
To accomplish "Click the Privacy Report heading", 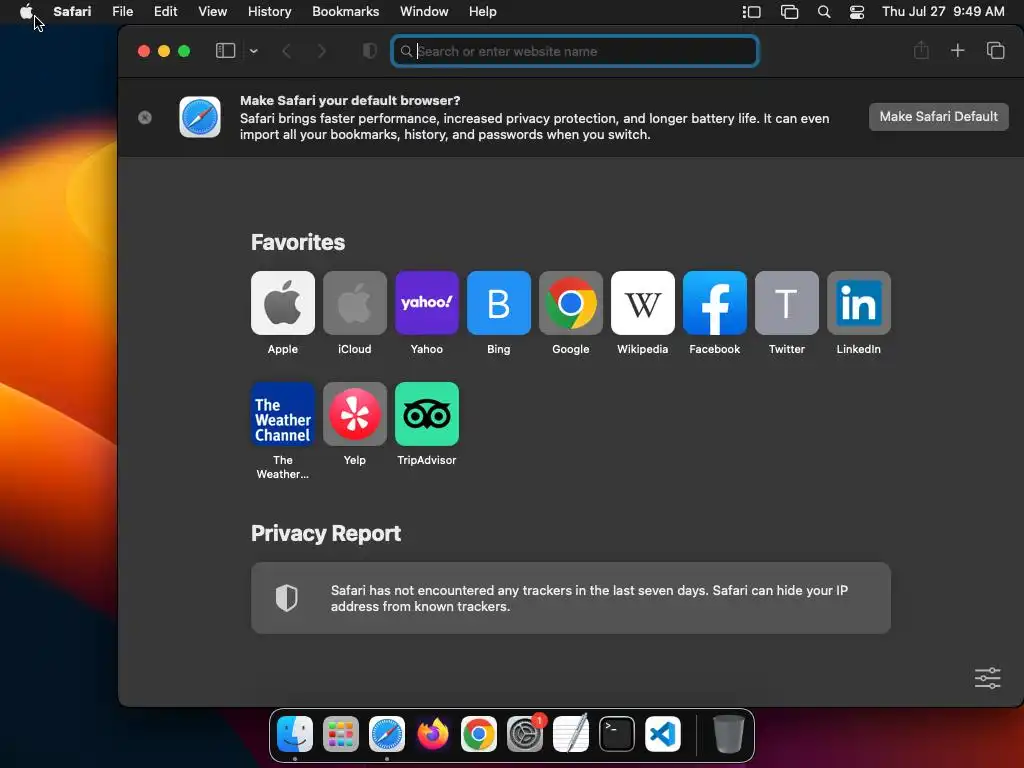I will point(326,534).
